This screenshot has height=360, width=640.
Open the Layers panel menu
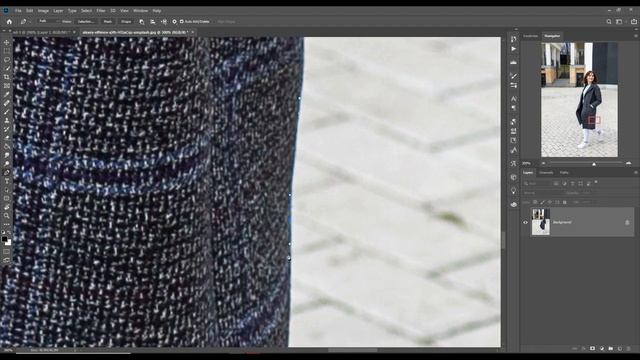pyautogui.click(x=636, y=172)
